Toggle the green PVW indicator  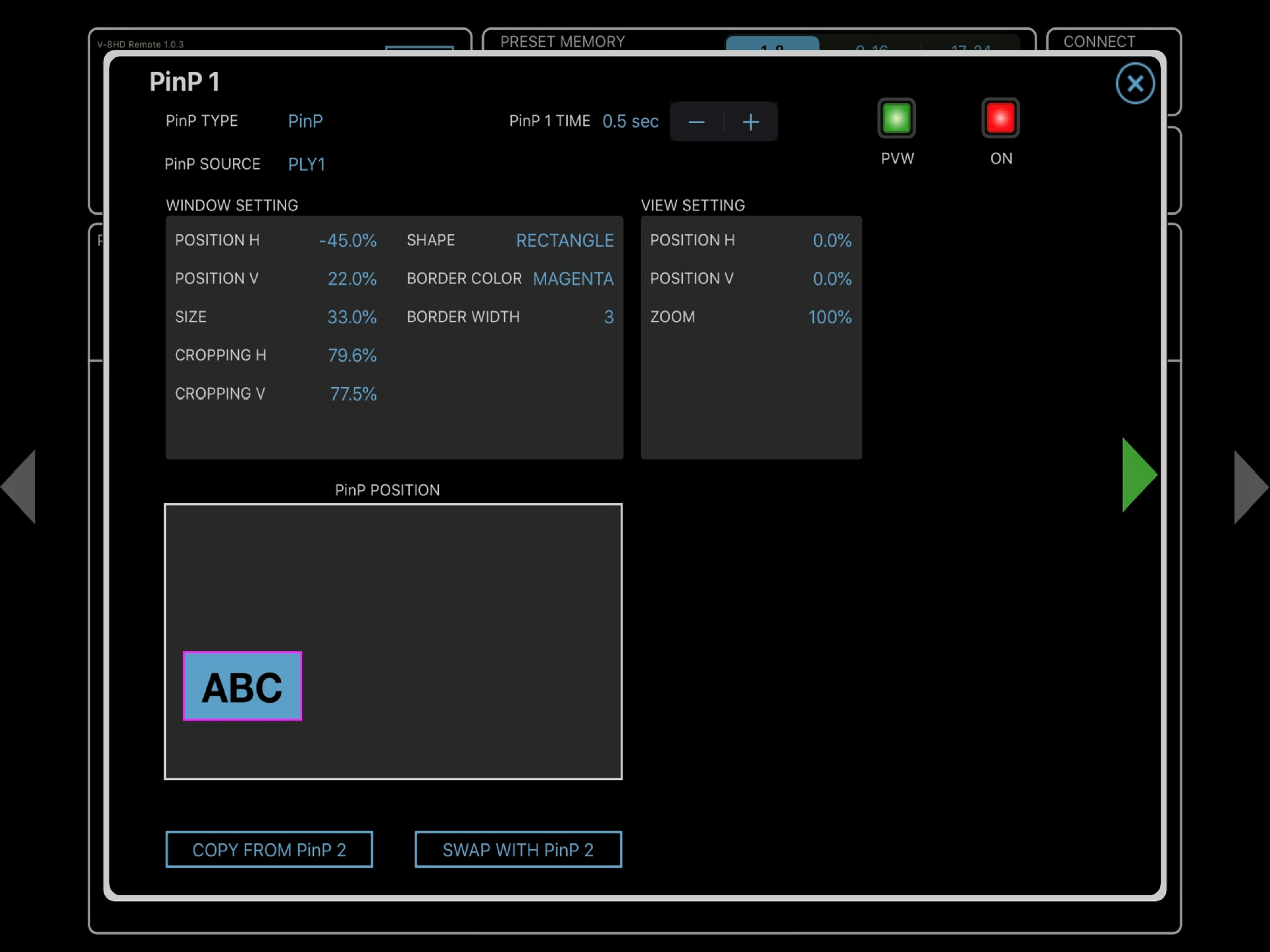[897, 119]
